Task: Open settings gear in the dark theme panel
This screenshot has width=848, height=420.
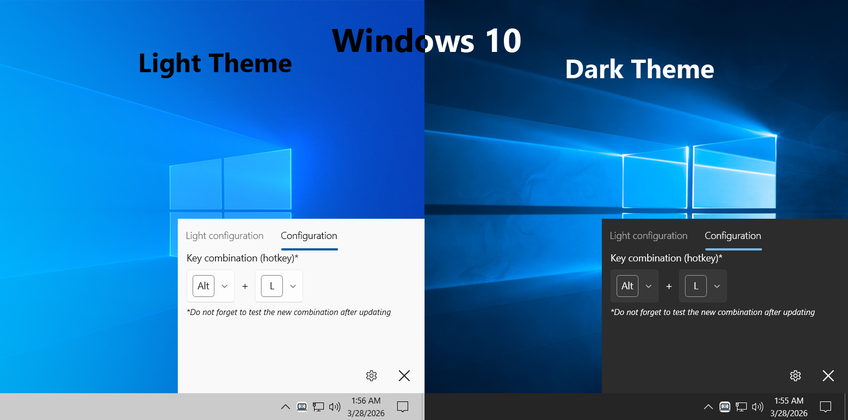Action: click(795, 376)
